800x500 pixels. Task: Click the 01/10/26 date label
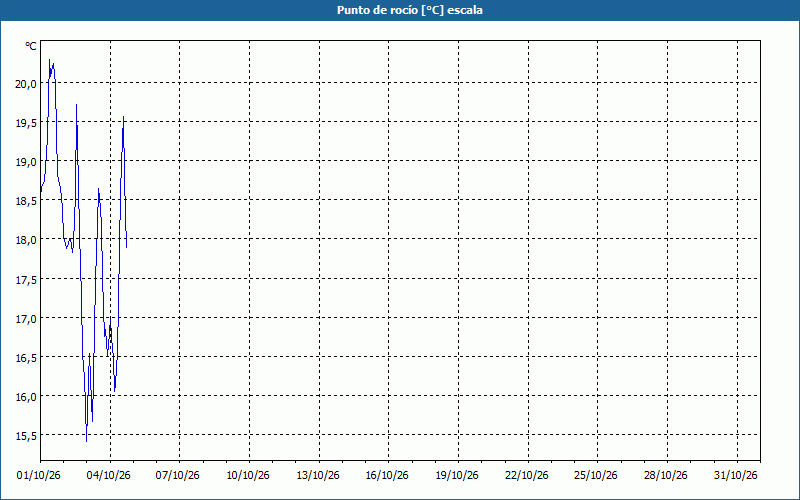click(39, 476)
